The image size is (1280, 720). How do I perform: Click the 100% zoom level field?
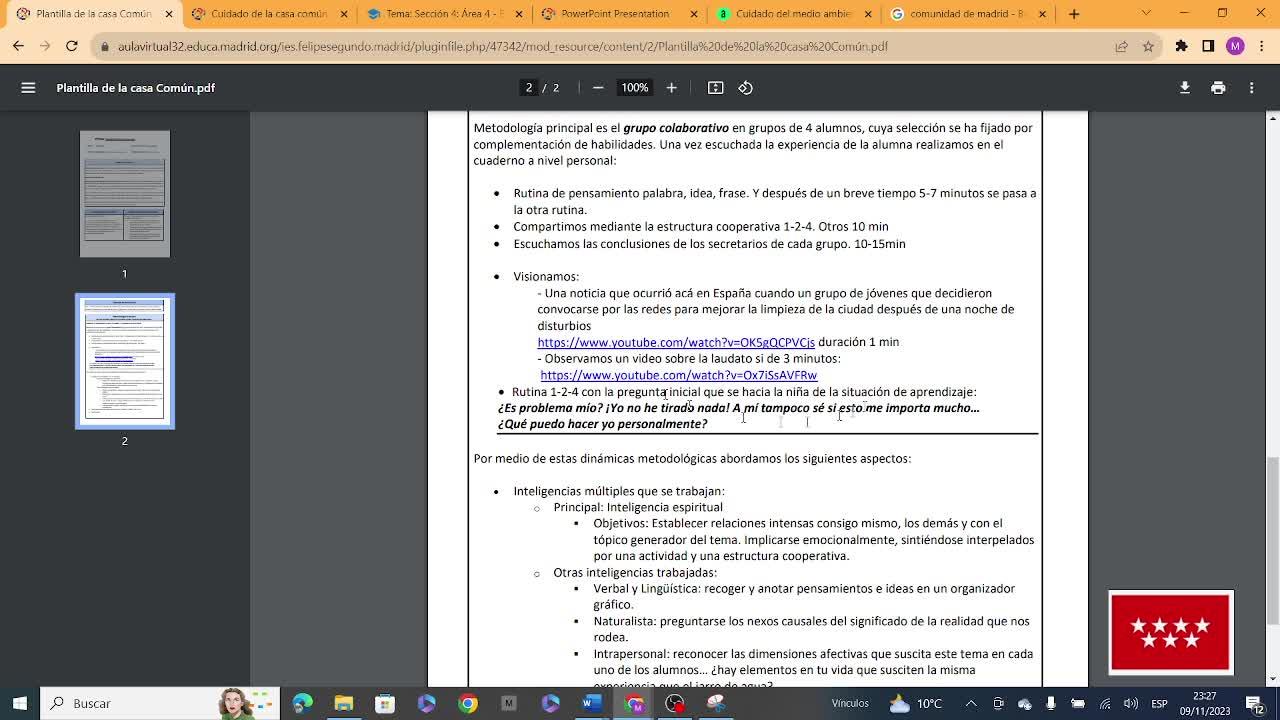point(635,88)
